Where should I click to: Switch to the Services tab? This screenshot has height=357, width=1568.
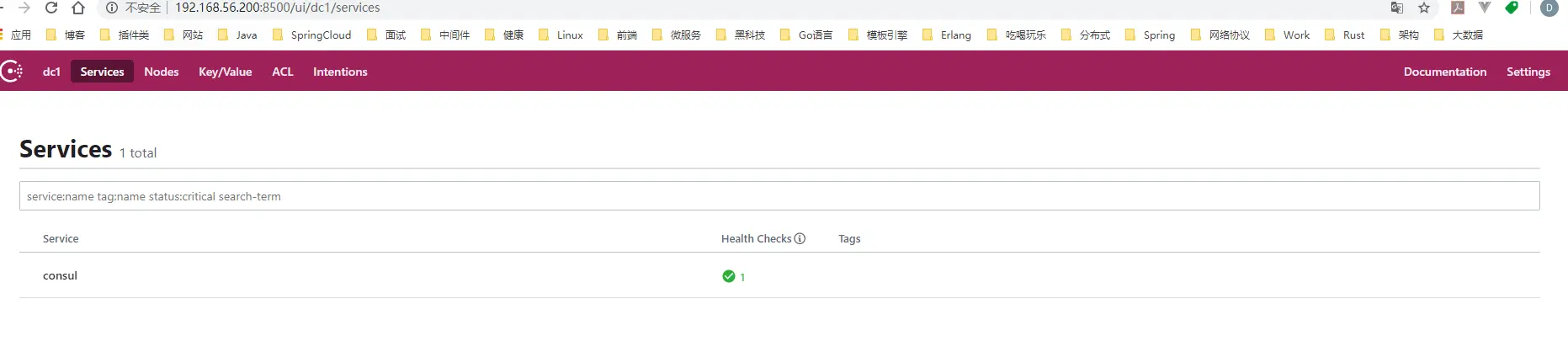(x=102, y=72)
